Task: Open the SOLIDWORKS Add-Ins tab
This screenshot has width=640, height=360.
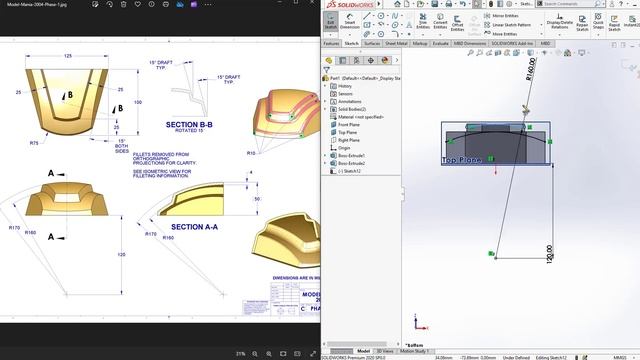Action: coord(512,43)
